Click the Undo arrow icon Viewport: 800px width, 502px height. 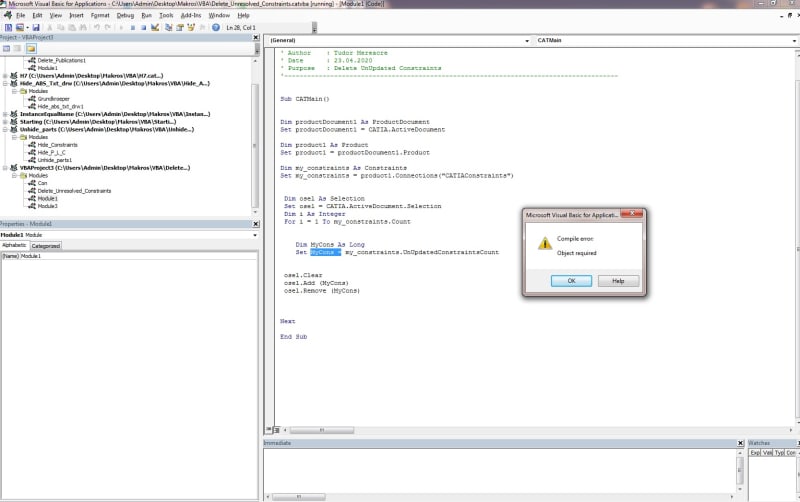pos(96,28)
